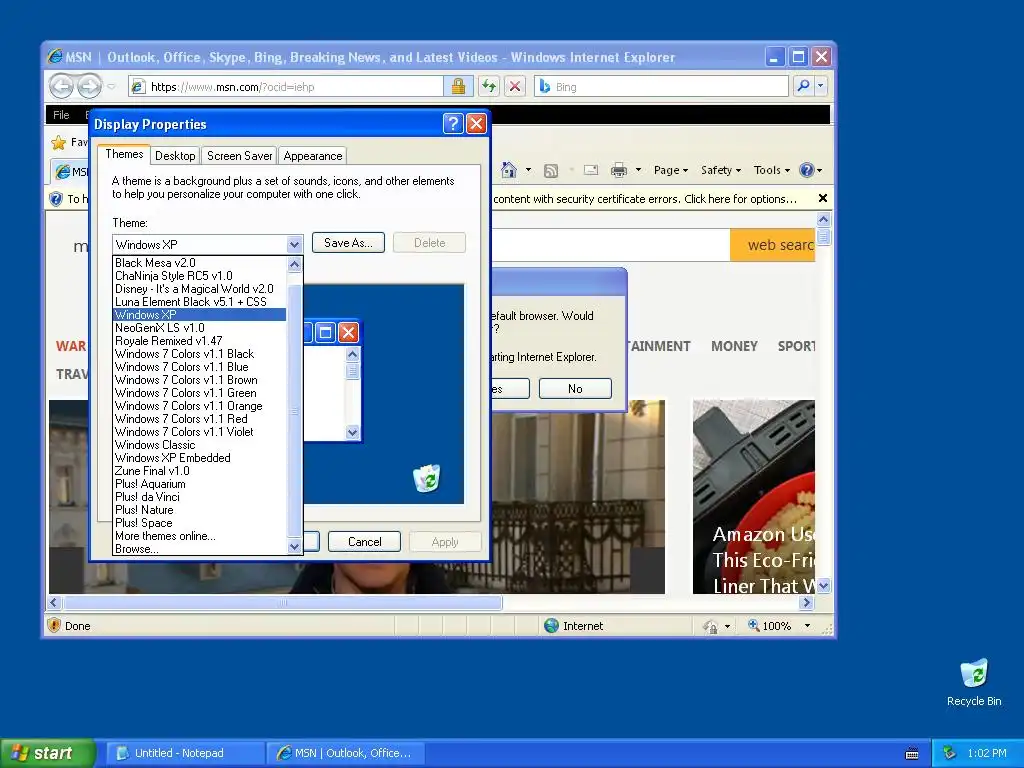Image resolution: width=1024 pixels, height=768 pixels.
Task: Select the Zune Final v1.0 theme
Action: [x=199, y=471]
